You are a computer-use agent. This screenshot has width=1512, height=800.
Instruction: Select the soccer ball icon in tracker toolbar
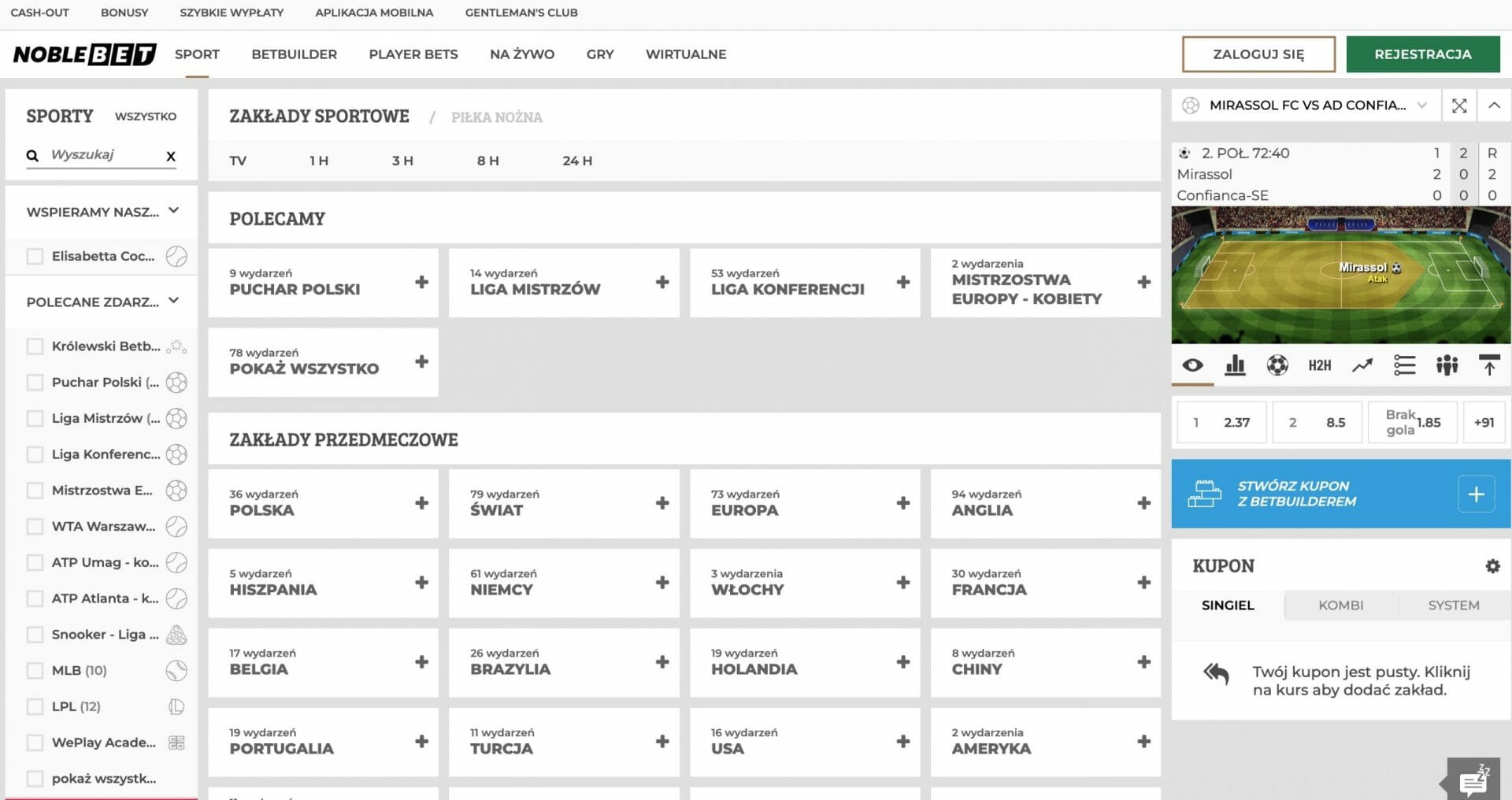click(1277, 365)
